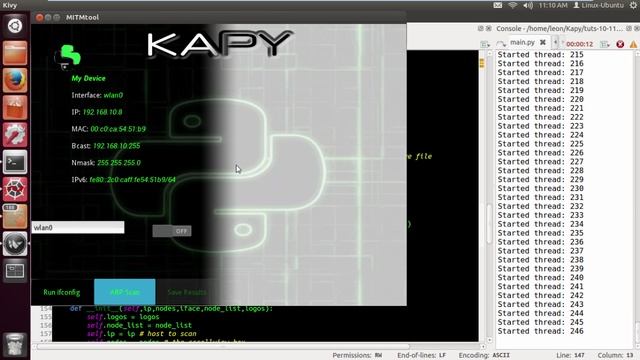Click the yellow warning triangle icon
The image size is (640, 360).
[633, 44]
